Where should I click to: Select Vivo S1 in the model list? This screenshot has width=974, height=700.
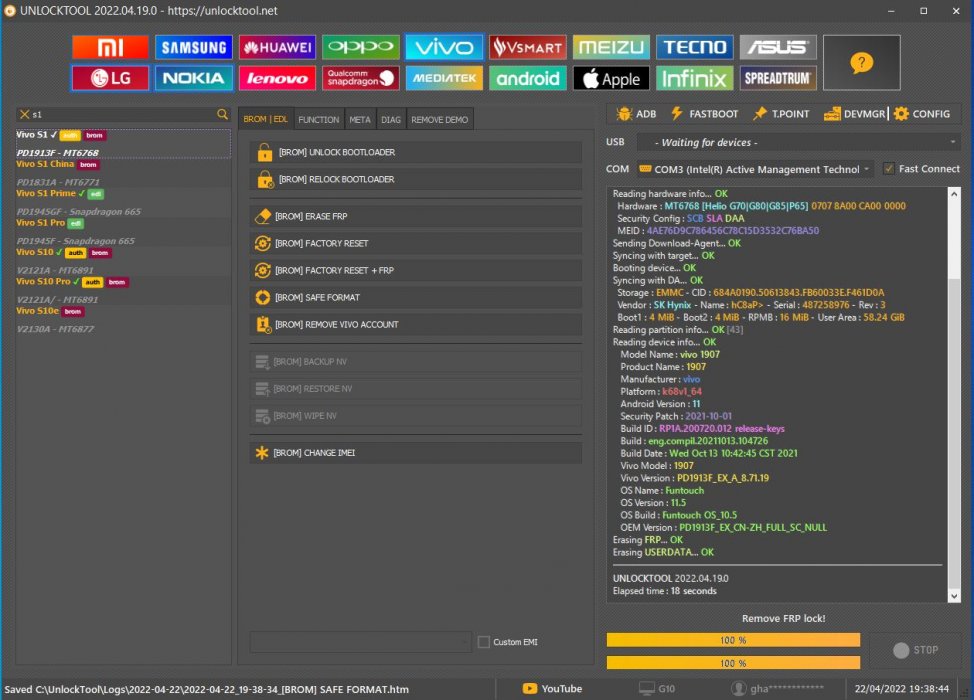tap(123, 143)
